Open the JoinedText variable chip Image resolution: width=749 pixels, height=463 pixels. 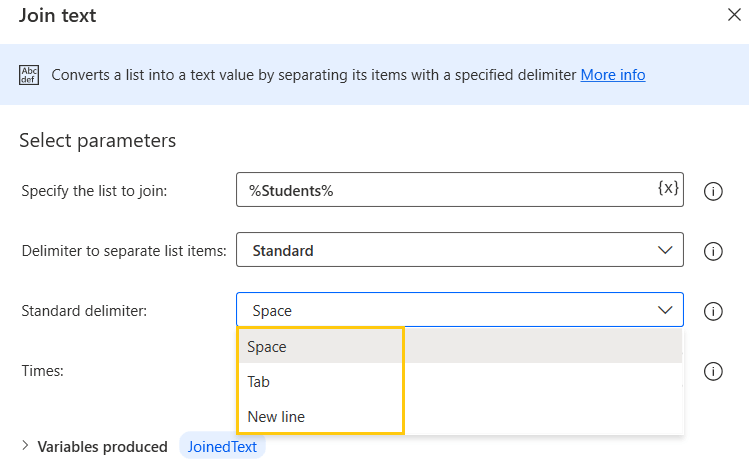point(222,446)
